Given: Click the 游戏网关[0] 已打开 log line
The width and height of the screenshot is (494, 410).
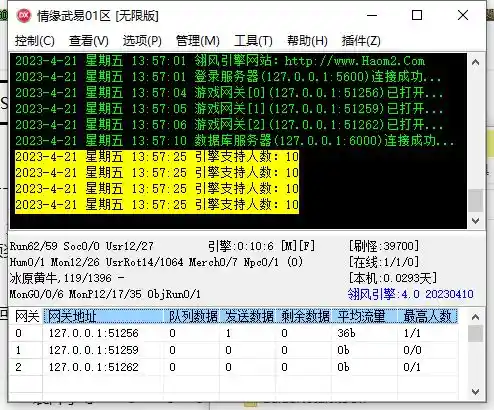Looking at the screenshot, I should [x=229, y=93].
